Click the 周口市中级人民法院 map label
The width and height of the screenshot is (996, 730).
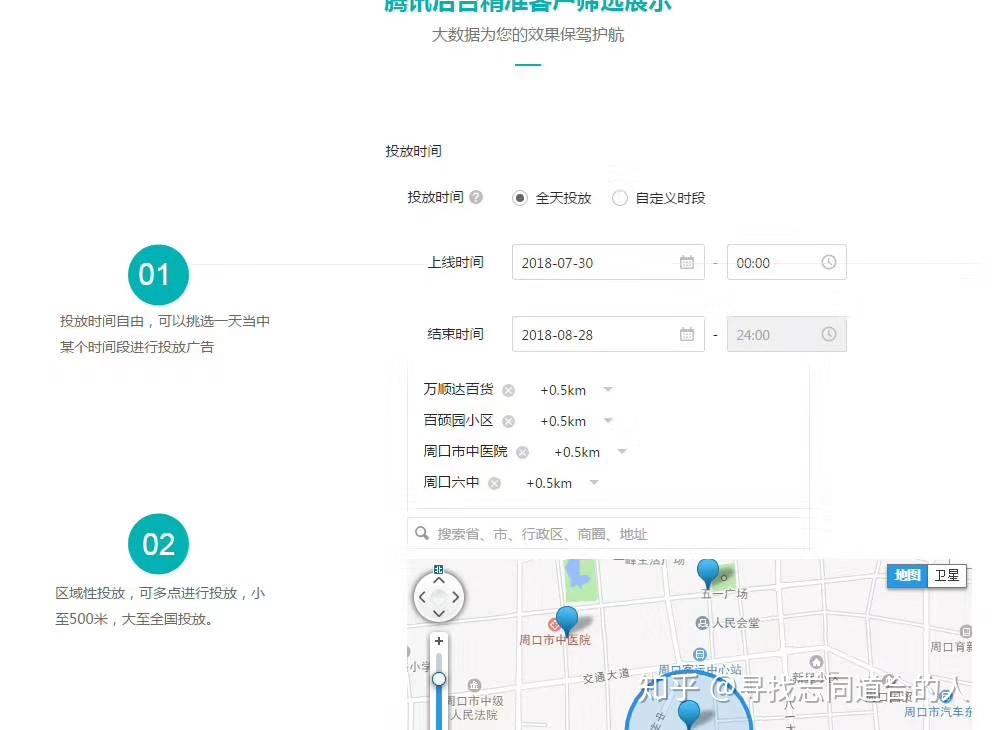[474, 708]
